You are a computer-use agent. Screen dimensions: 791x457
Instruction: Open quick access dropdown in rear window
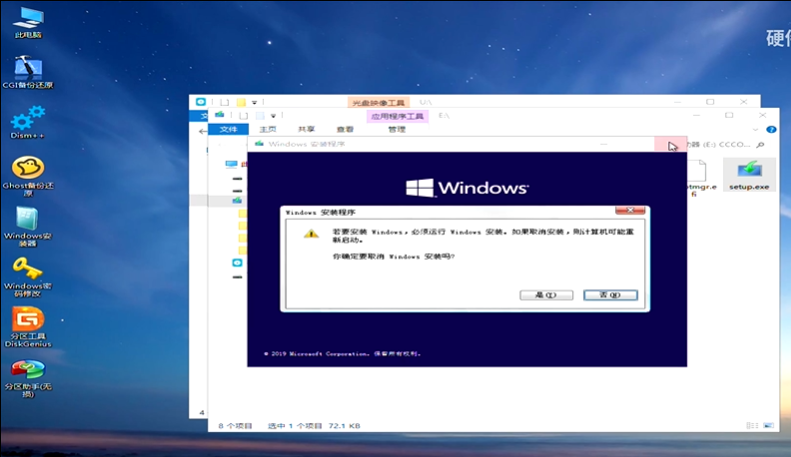click(x=254, y=102)
